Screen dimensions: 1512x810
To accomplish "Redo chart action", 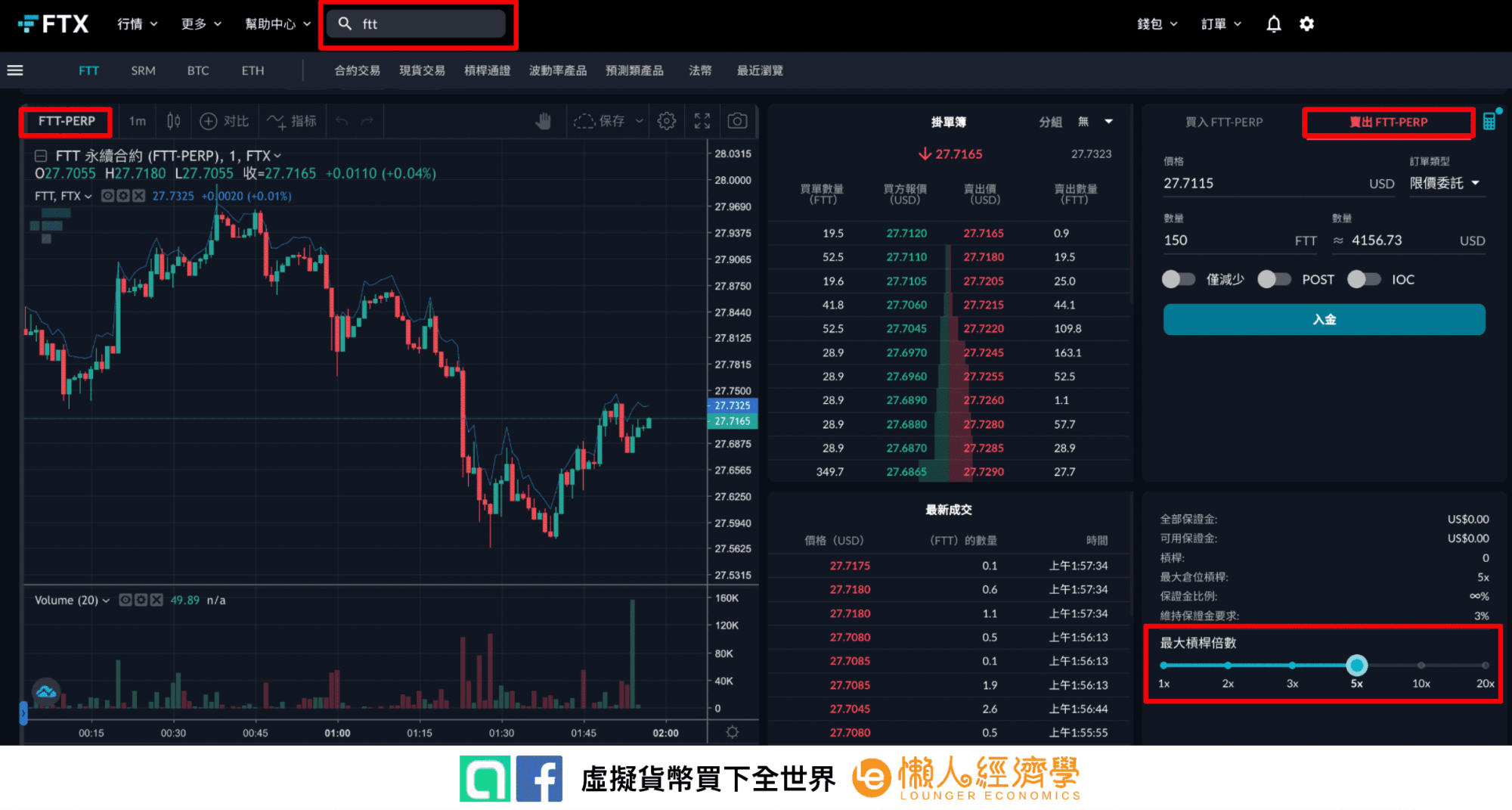I will 367,121.
